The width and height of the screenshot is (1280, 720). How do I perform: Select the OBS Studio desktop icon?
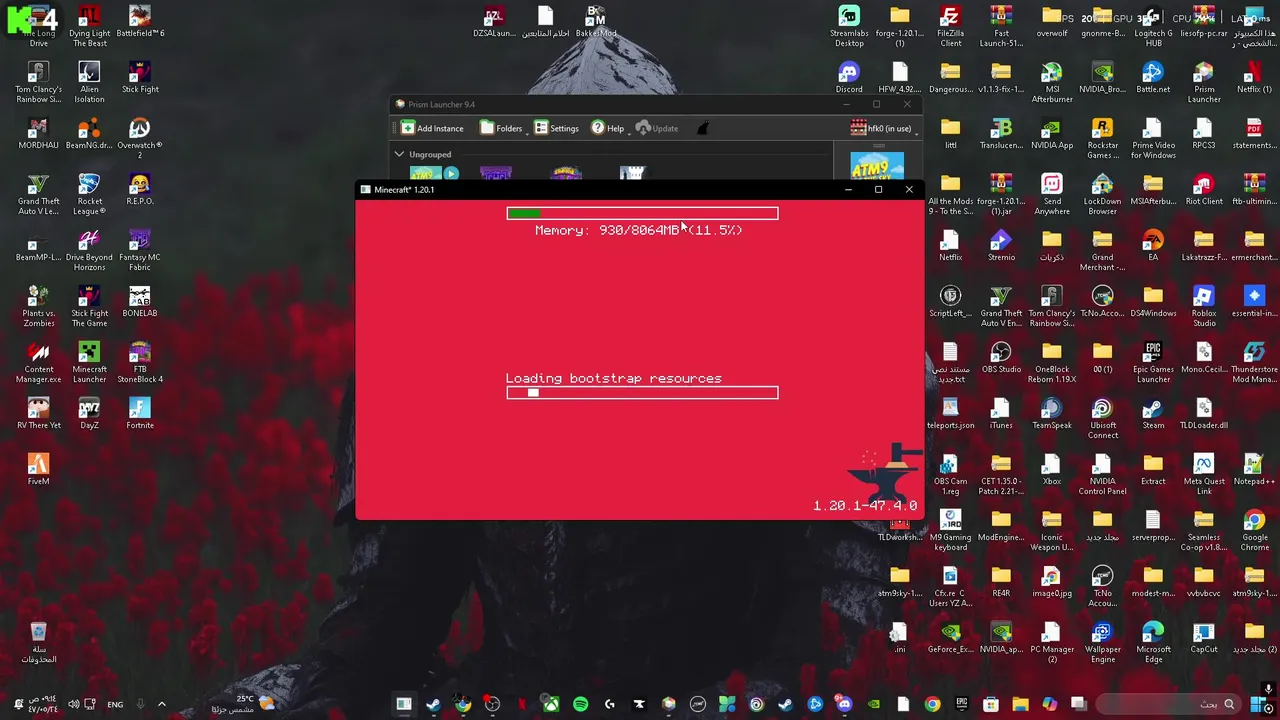pos(1001,358)
